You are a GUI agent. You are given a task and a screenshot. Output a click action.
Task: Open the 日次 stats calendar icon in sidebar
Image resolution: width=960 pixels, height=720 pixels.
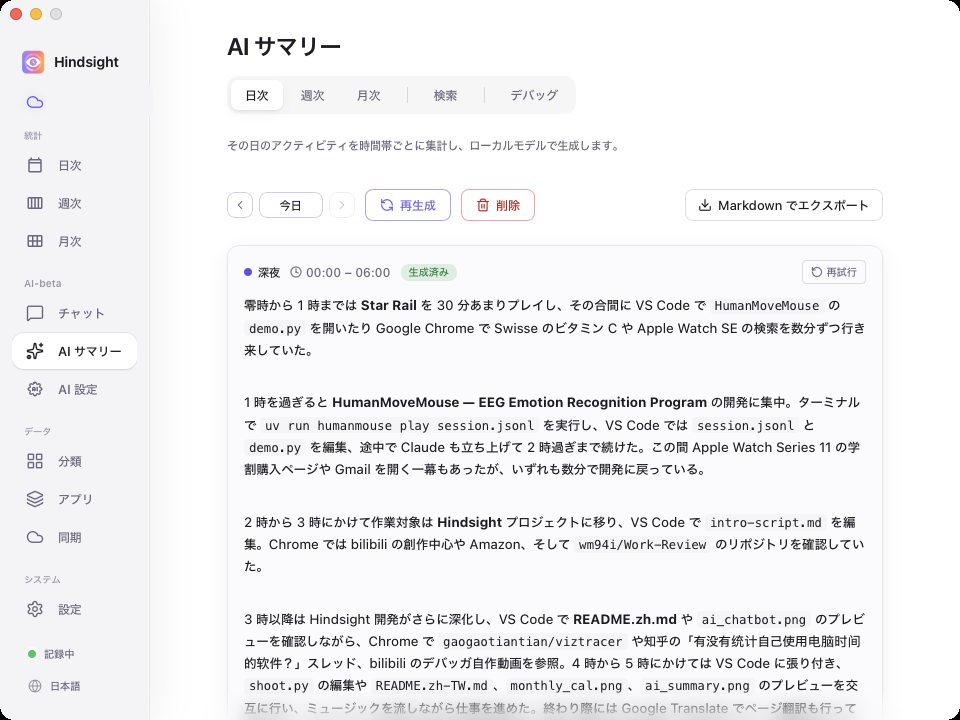point(35,165)
